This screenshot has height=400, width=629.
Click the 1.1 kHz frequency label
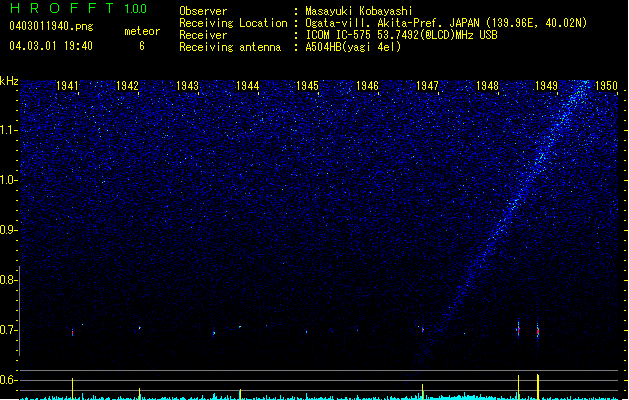tap(9, 130)
